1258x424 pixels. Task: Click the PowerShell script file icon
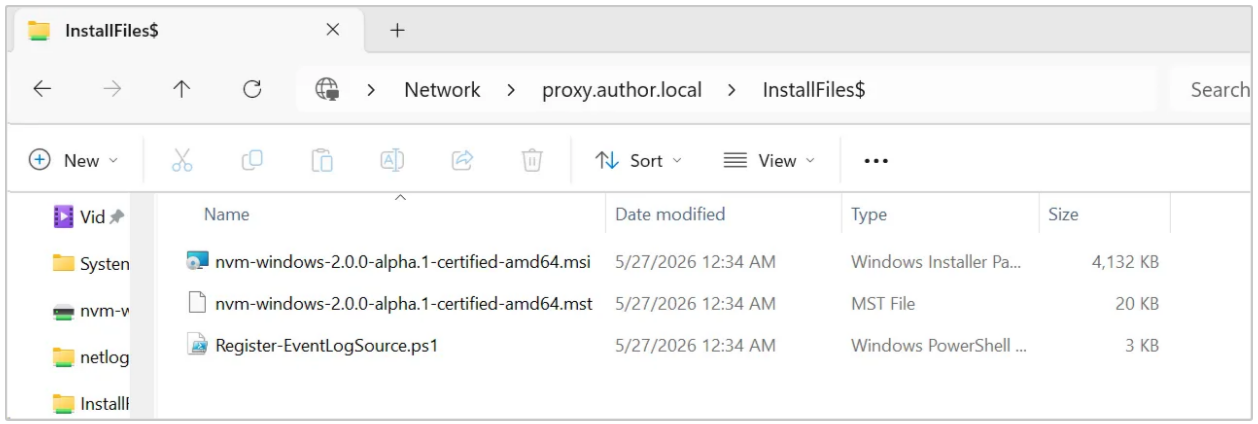[197, 346]
